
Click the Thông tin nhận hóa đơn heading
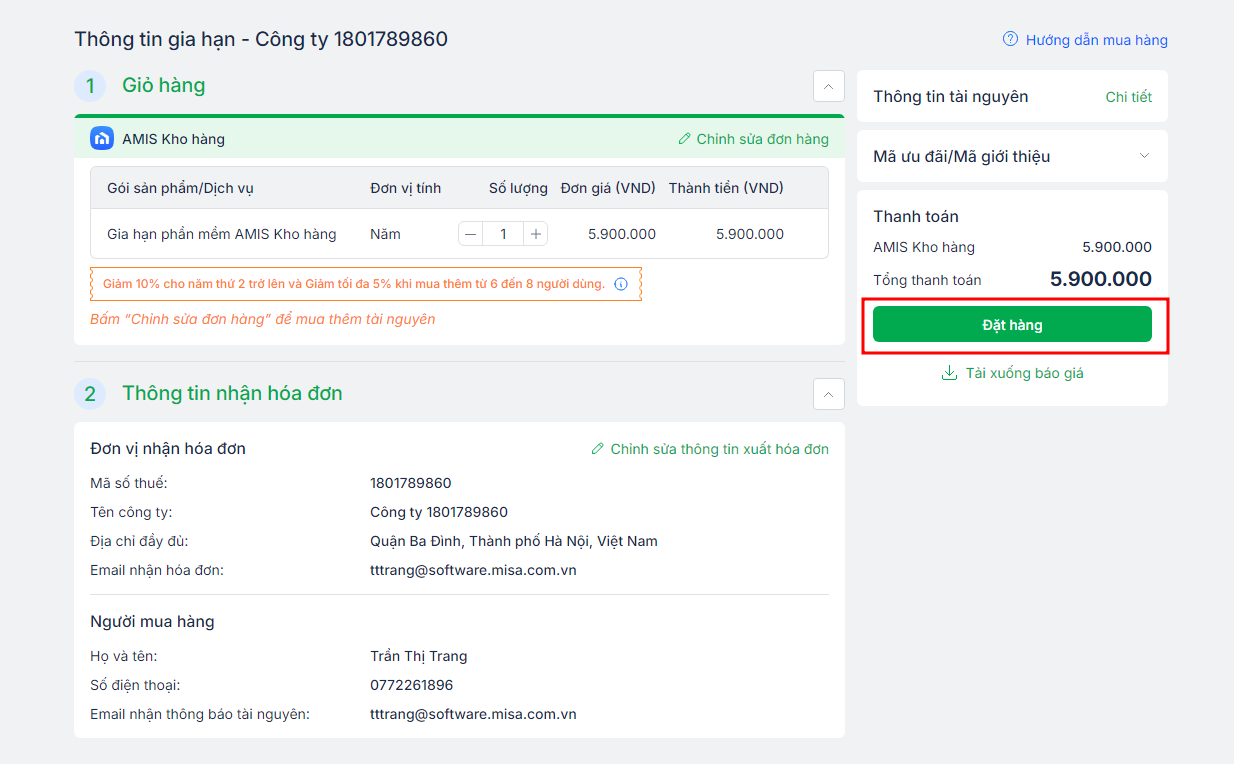tap(232, 394)
